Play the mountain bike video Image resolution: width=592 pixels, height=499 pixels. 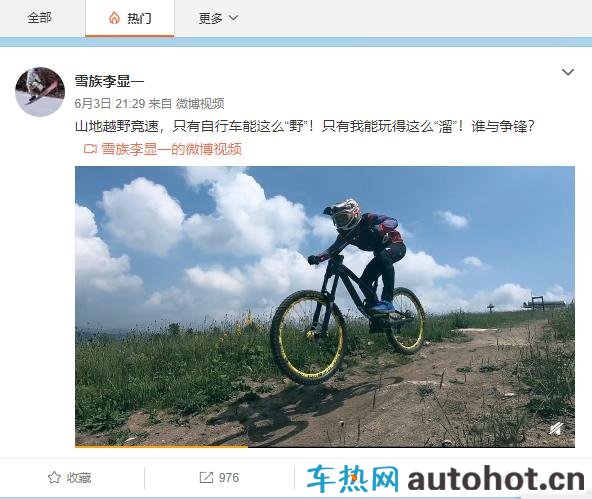(325, 306)
